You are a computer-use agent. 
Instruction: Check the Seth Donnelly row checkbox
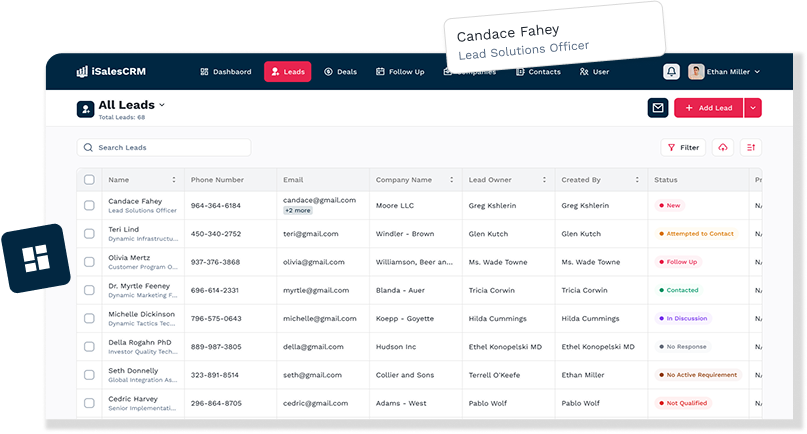pos(89,375)
